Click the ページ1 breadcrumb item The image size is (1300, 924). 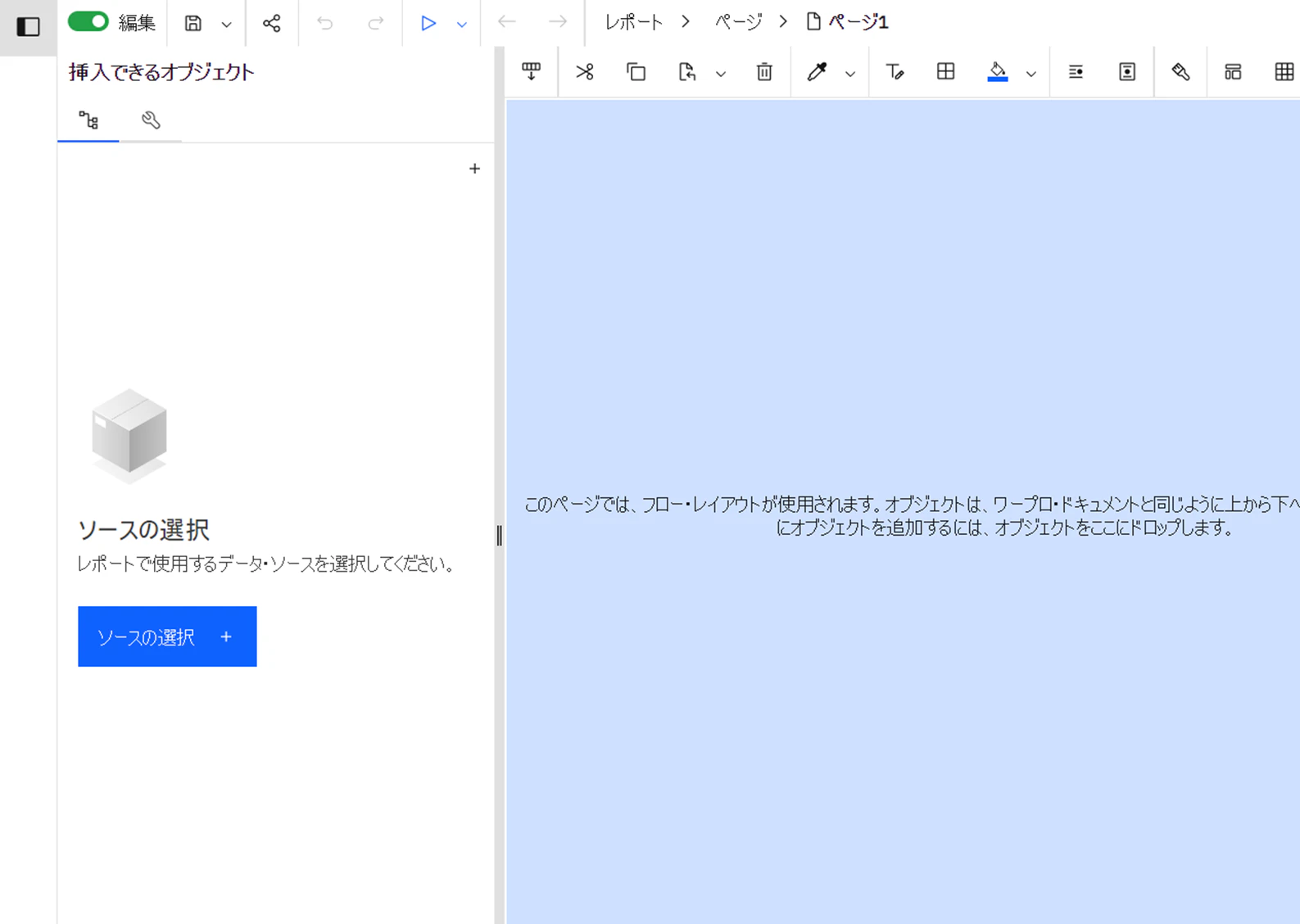click(848, 22)
